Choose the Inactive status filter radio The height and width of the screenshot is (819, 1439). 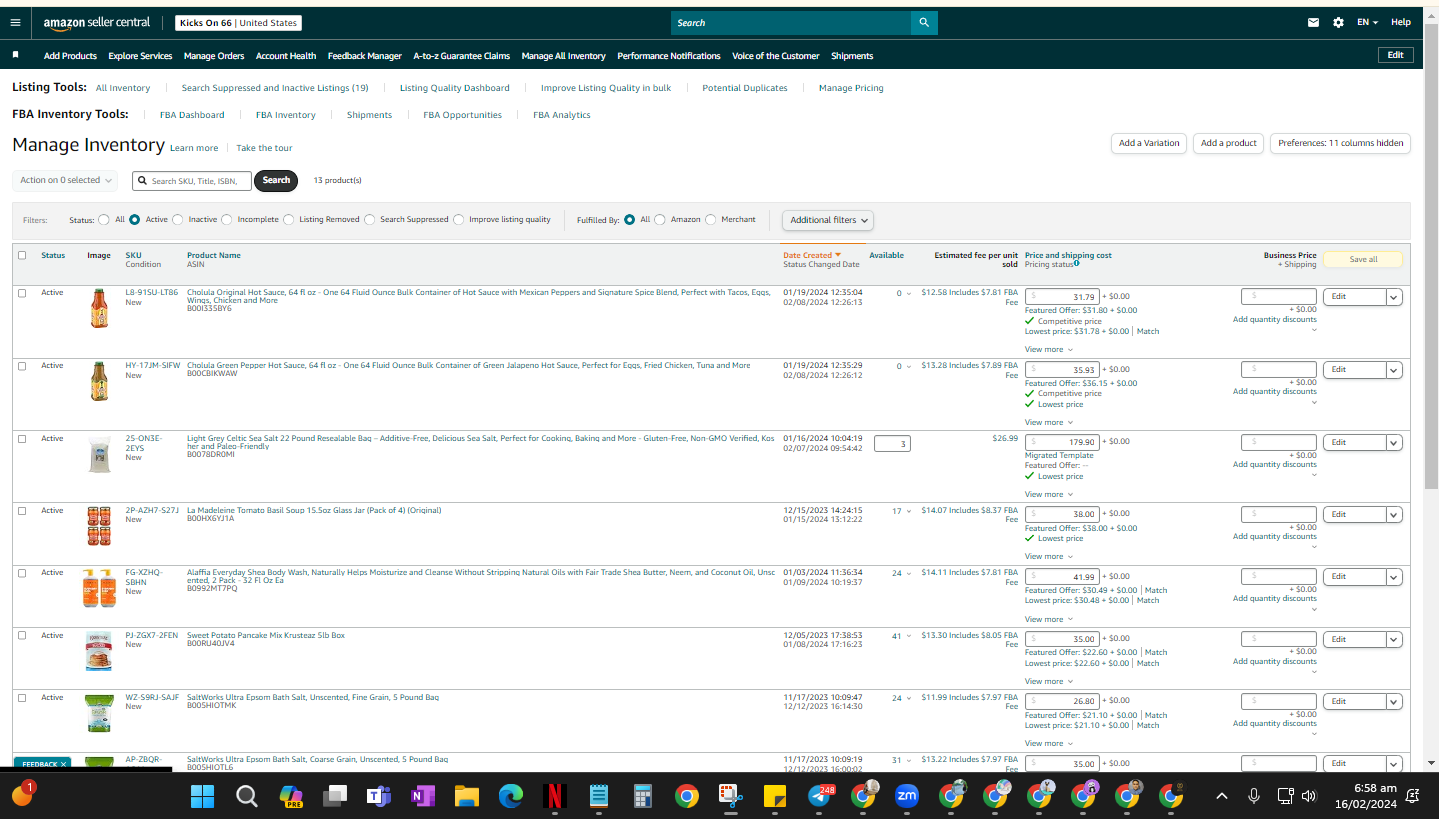tap(178, 219)
